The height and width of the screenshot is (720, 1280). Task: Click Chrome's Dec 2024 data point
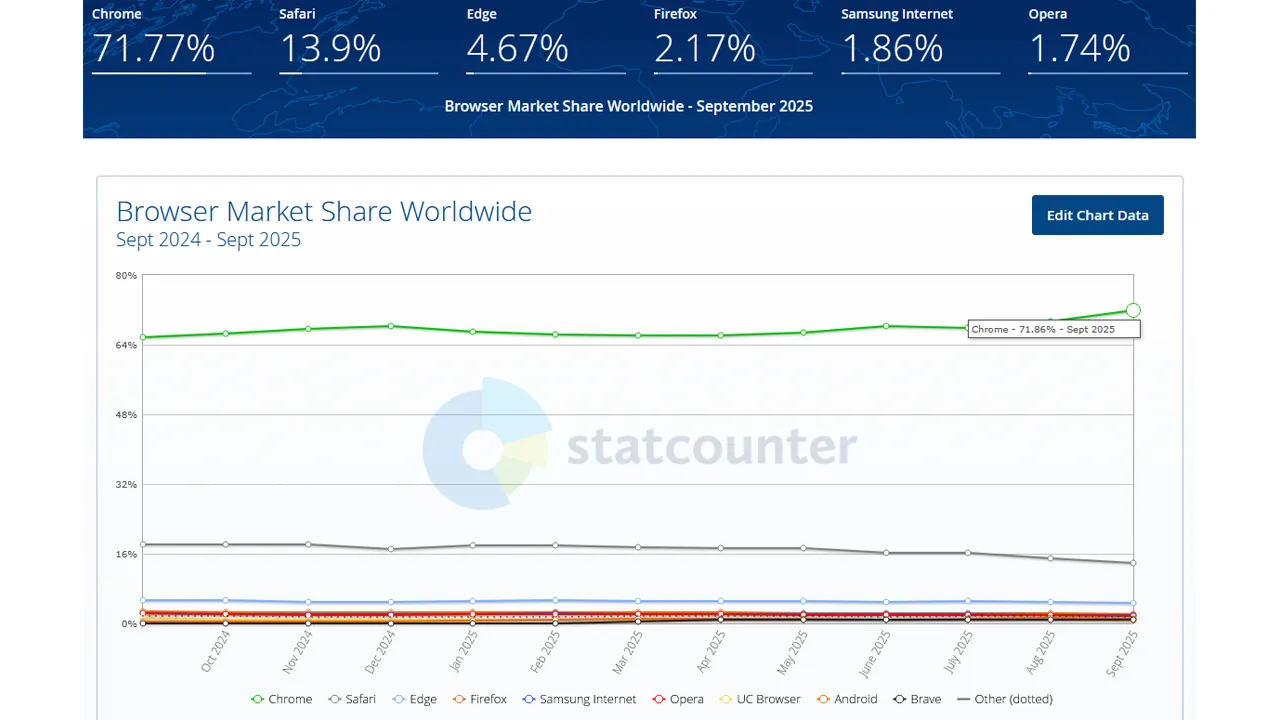click(x=391, y=326)
